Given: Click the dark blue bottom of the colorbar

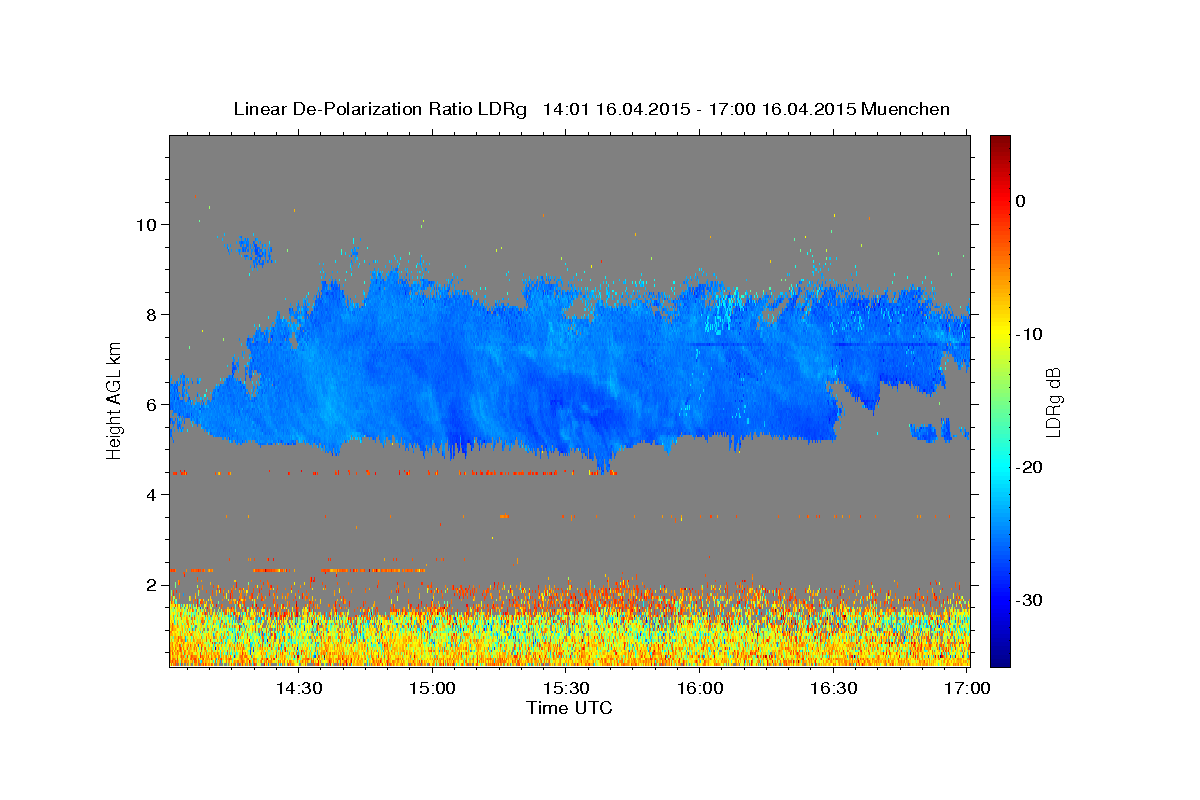Looking at the screenshot, I should pos(1000,658).
